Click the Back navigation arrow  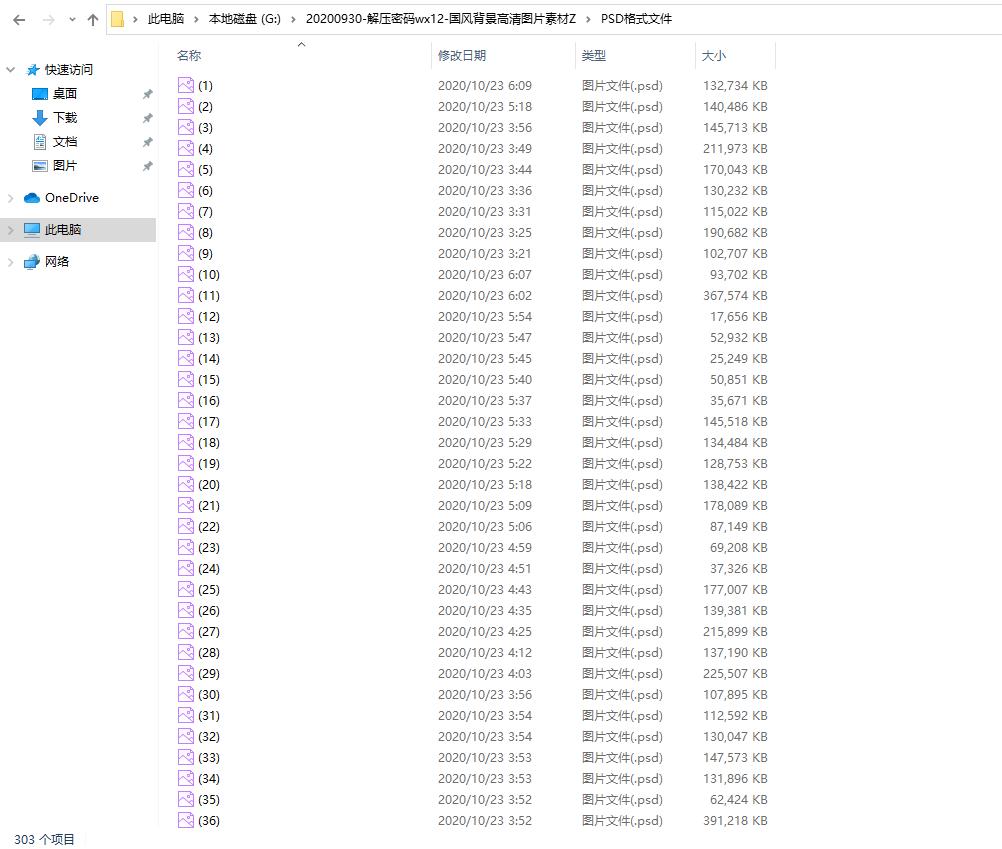pos(20,19)
